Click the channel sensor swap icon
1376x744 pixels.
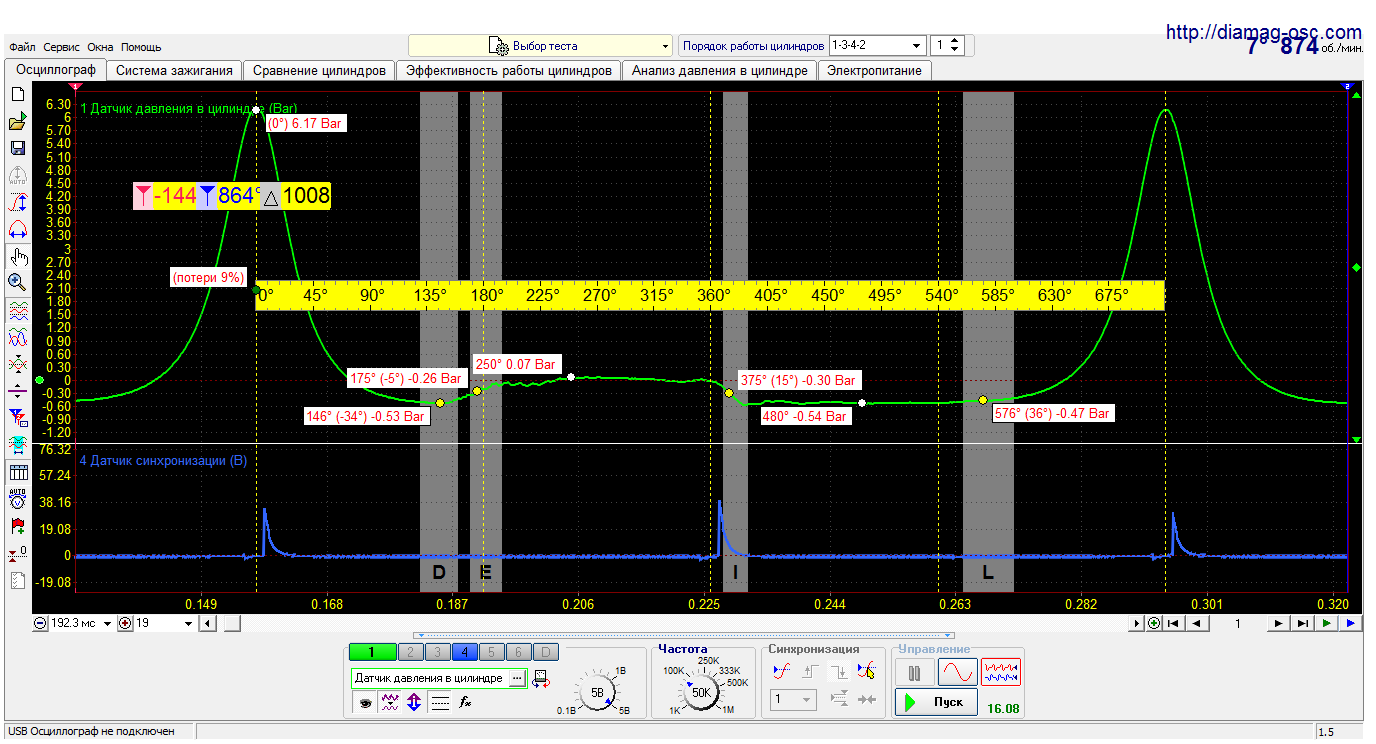click(x=541, y=679)
